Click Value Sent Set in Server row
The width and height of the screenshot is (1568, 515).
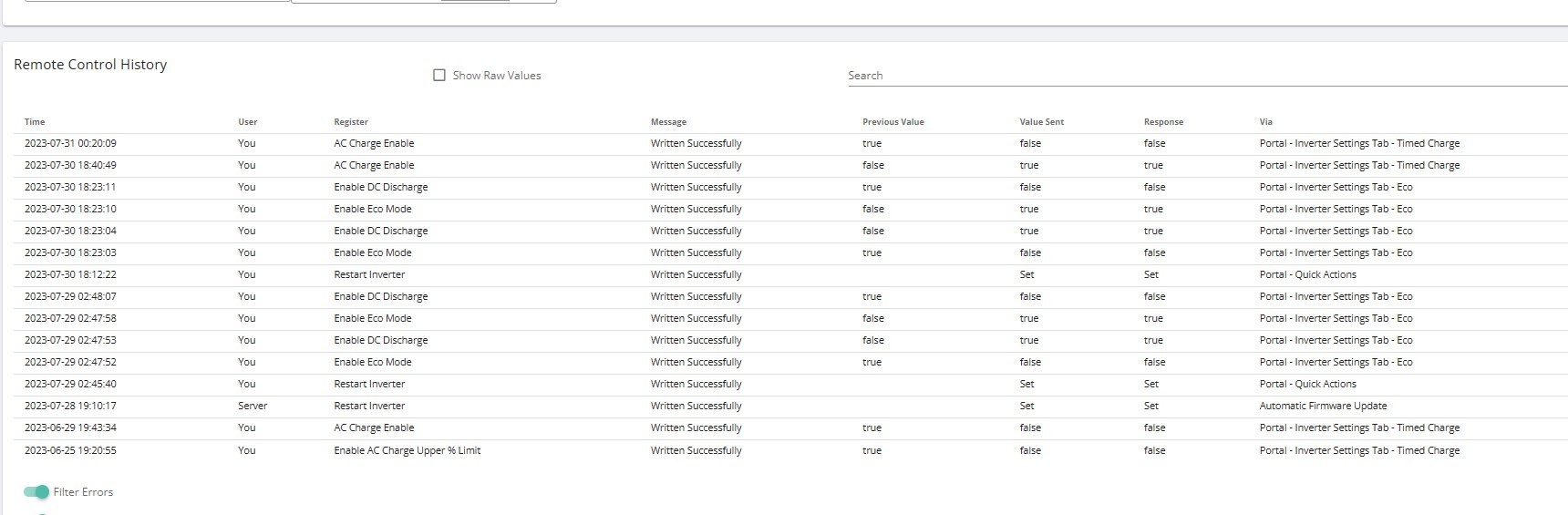click(1026, 407)
